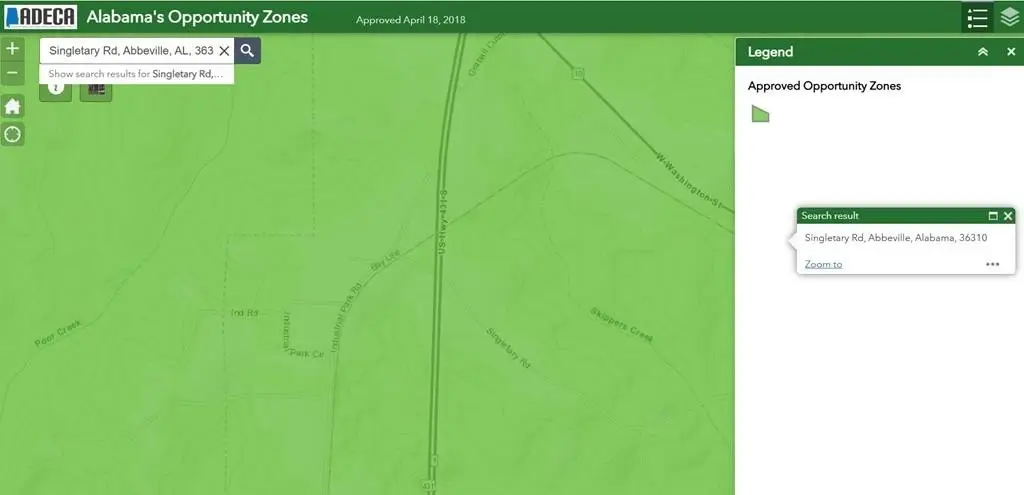The image size is (1024, 495).
Task: Maximize the Search result popup
Action: (993, 216)
